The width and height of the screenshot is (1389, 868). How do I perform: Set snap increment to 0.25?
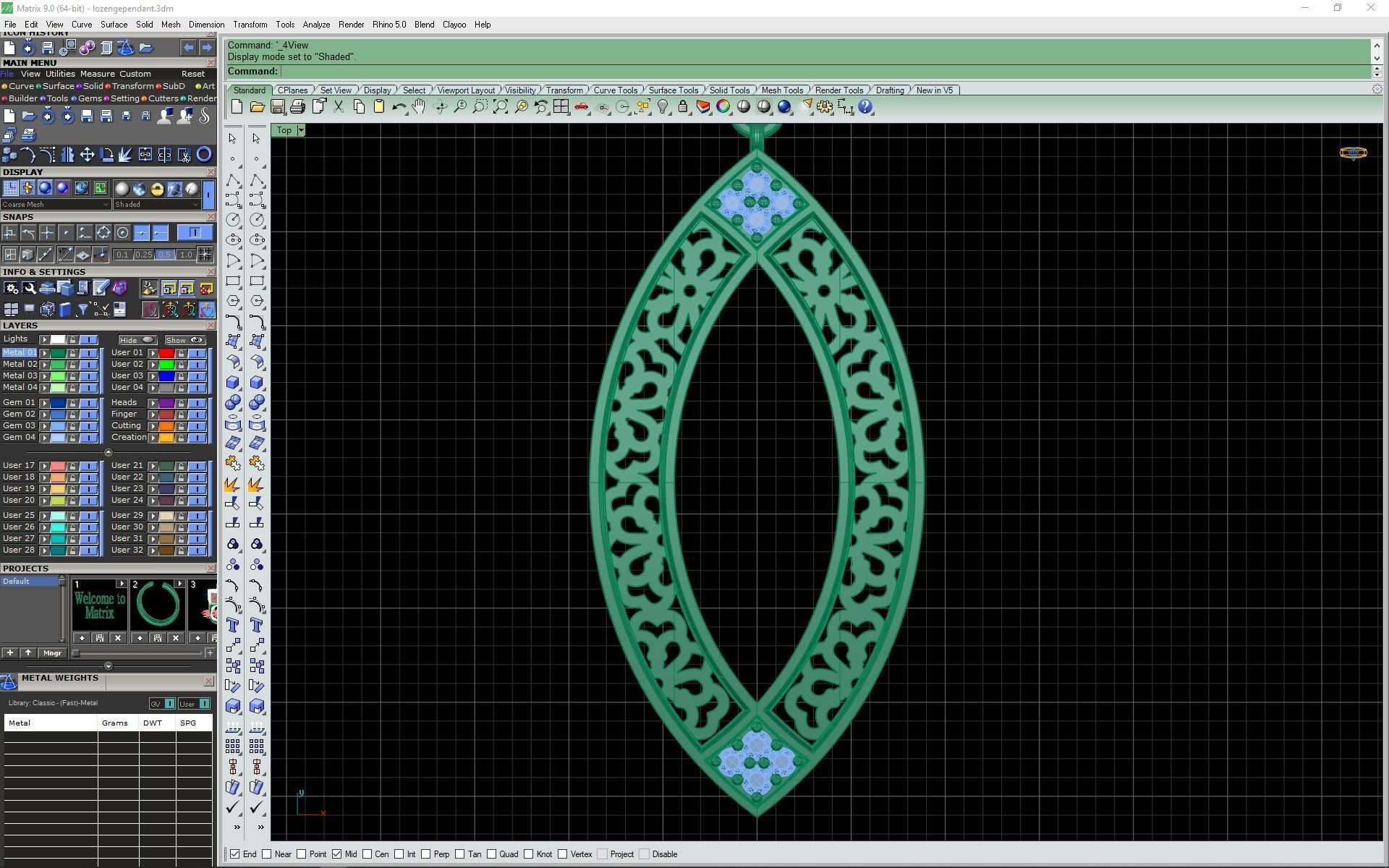point(144,255)
